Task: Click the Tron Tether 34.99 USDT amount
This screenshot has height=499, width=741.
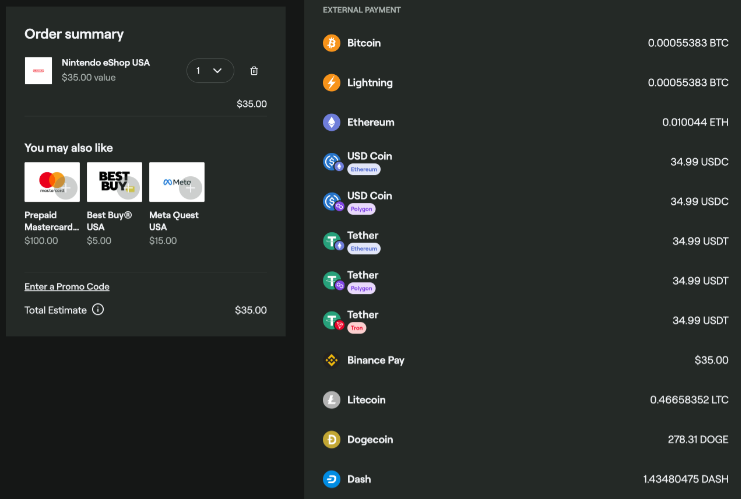Action: click(x=700, y=321)
